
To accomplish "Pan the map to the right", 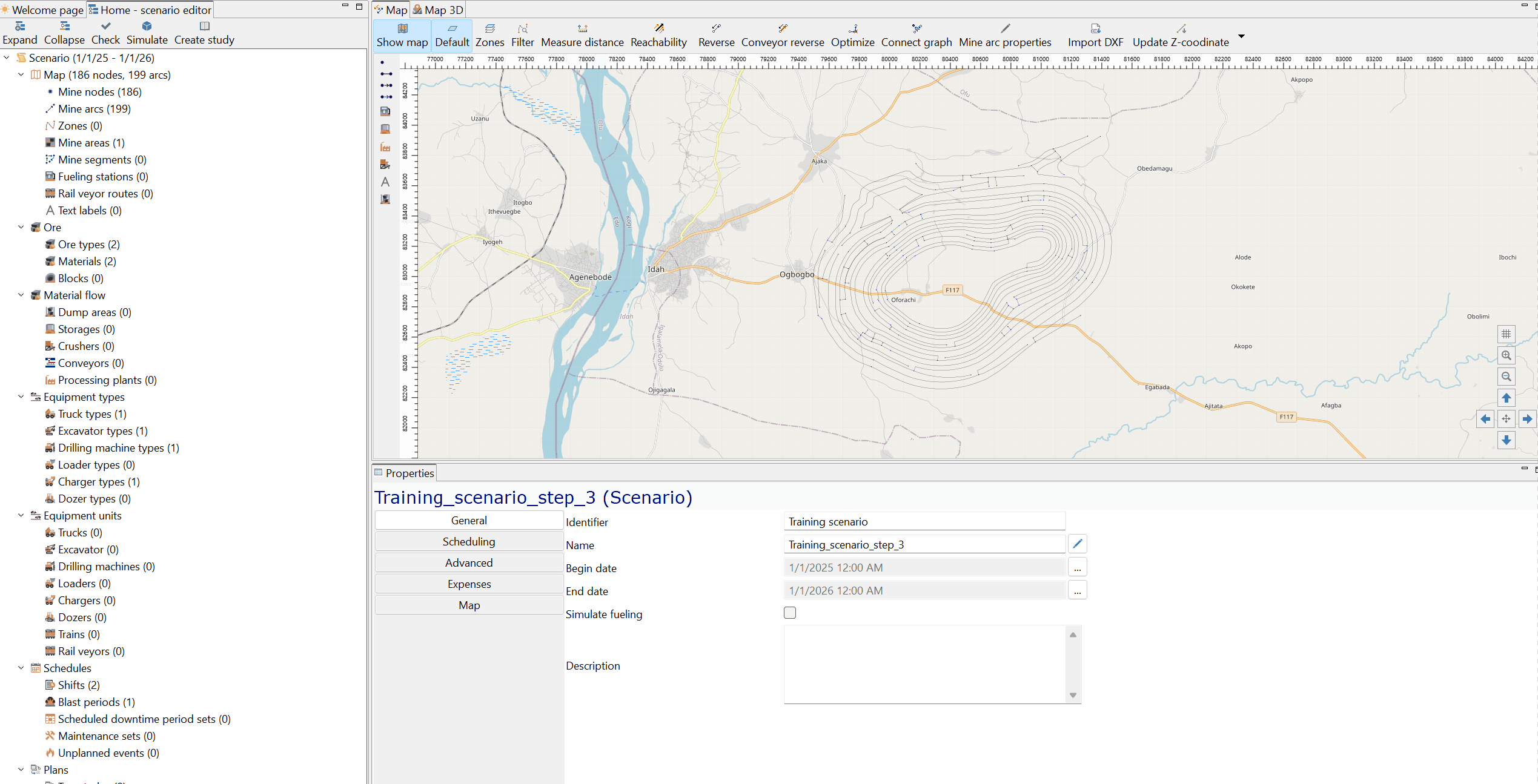I will (1527, 419).
